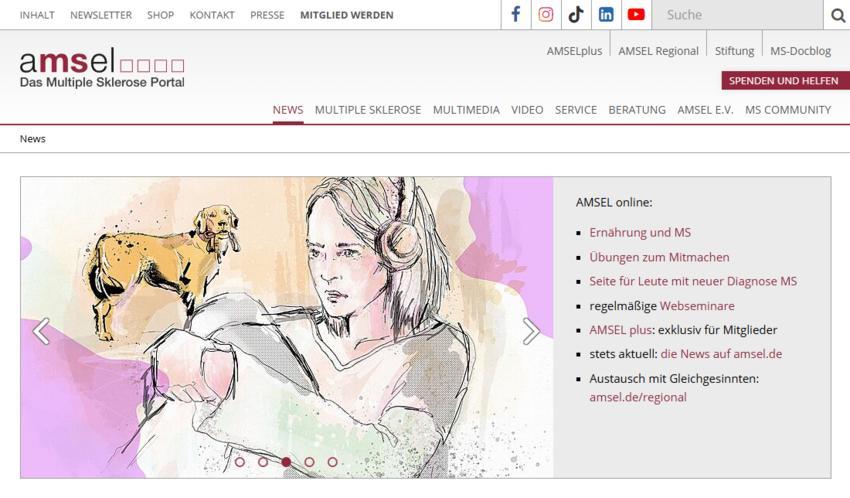Advance carousel with right arrow

531,331
